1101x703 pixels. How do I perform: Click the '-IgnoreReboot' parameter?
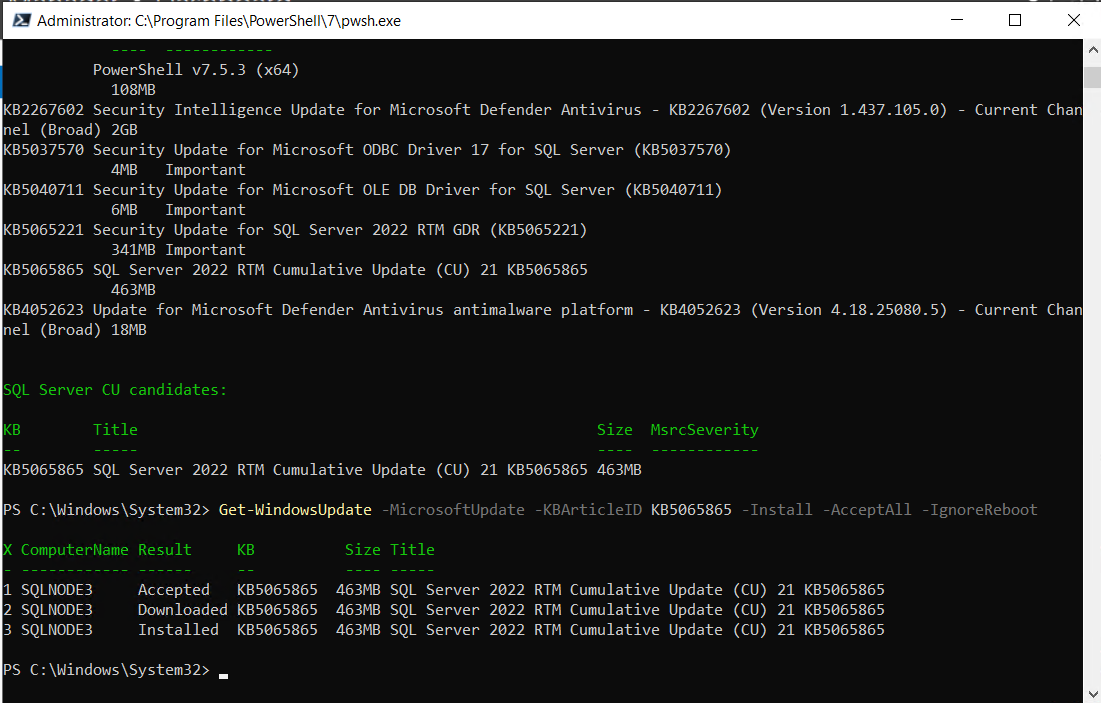tap(979, 510)
